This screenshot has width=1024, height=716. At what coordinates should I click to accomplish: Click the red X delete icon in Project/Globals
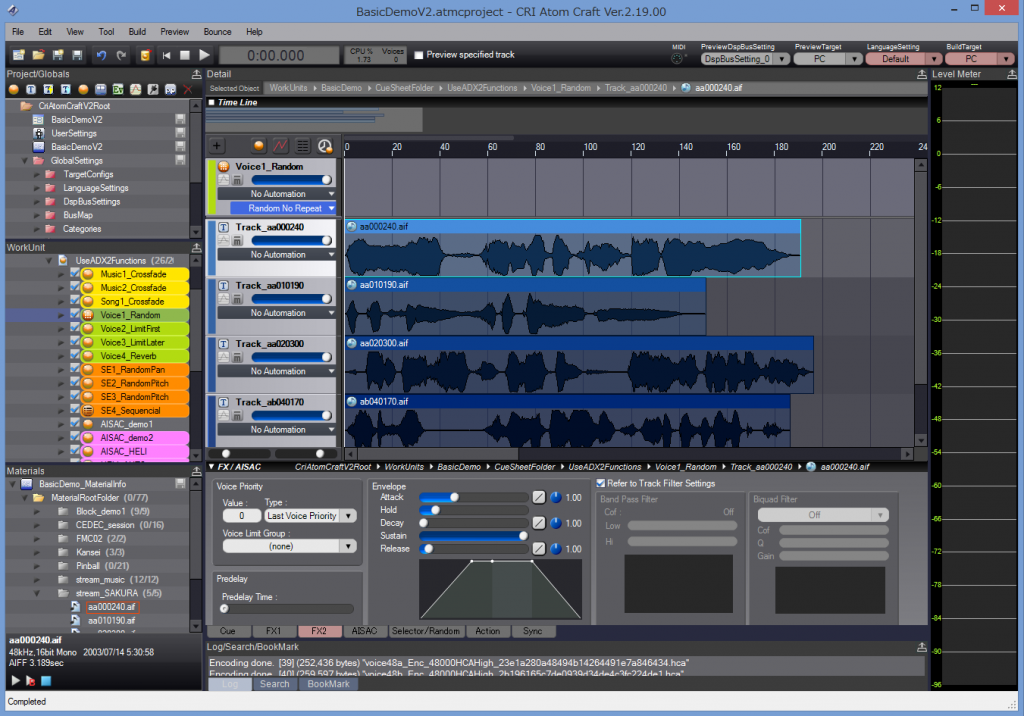pos(188,88)
